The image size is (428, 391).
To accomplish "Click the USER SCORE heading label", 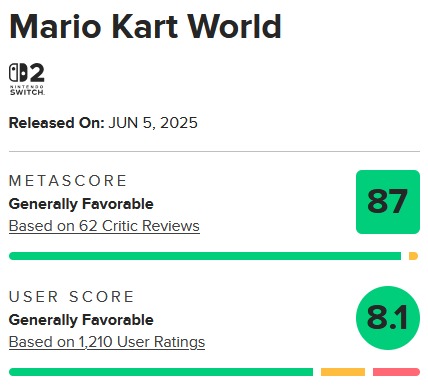I will (x=71, y=297).
